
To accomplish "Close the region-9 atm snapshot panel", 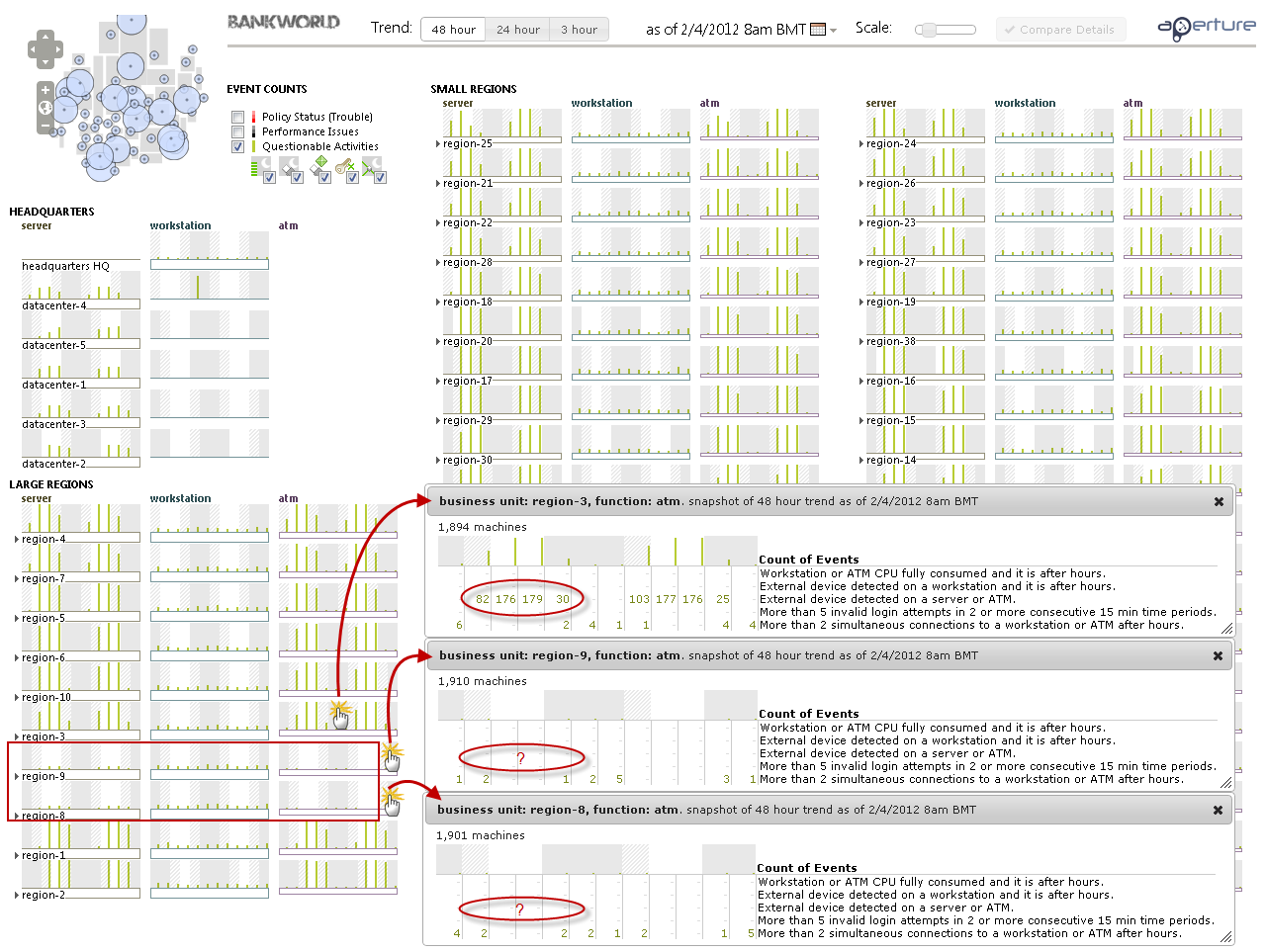I will (1218, 655).
